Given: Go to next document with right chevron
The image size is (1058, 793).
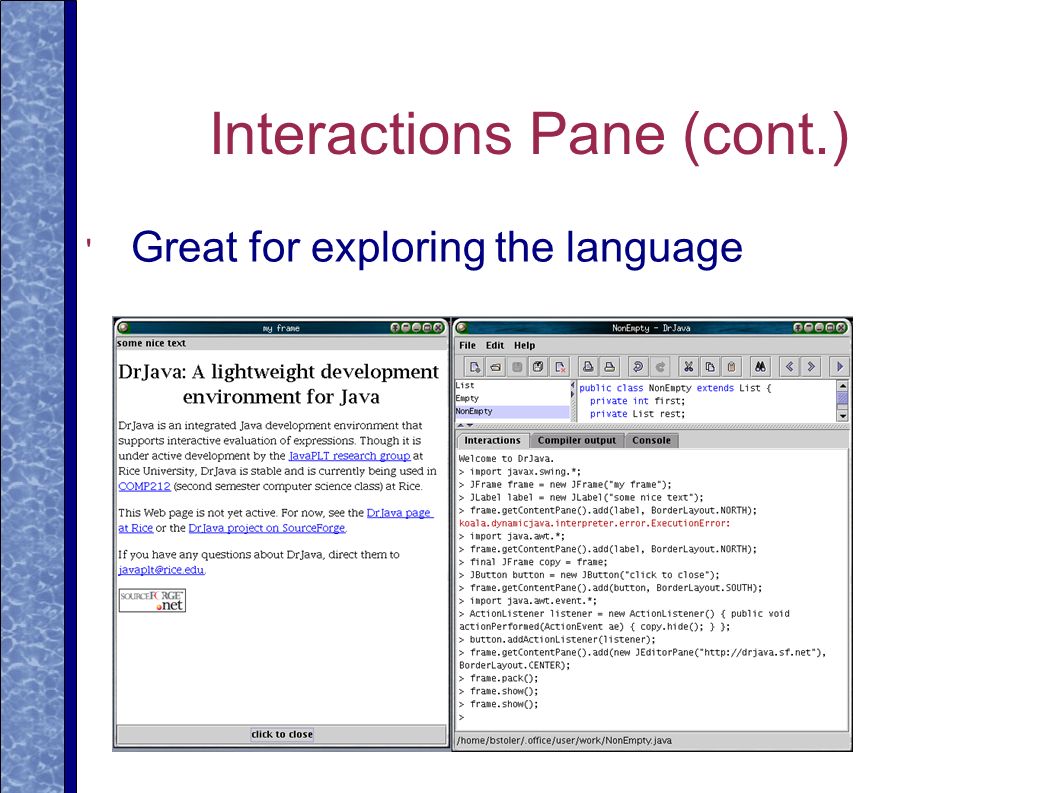Looking at the screenshot, I should tap(811, 366).
